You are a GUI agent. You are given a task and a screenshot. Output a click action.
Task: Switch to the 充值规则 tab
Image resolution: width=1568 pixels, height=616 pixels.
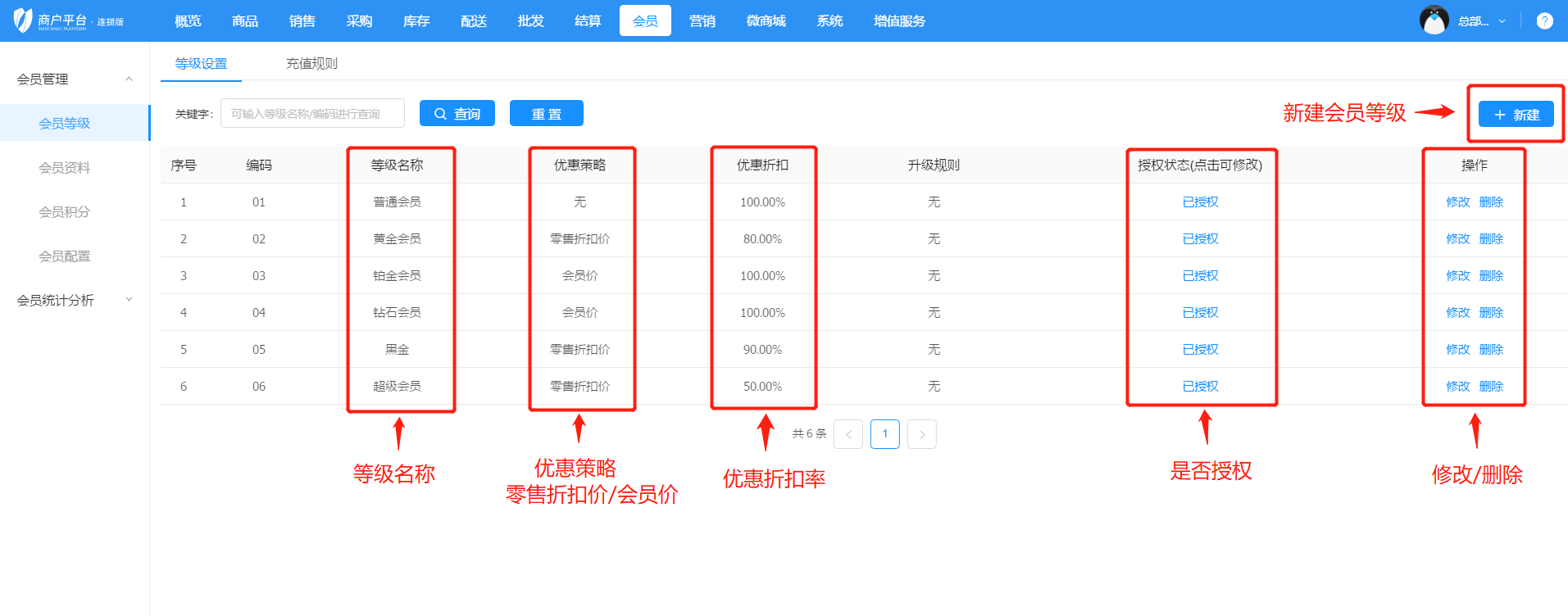point(311,64)
